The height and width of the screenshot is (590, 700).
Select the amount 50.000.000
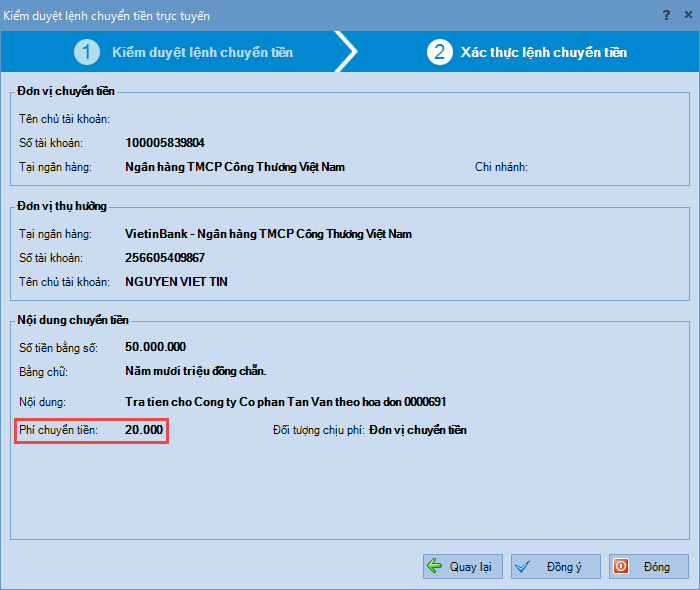point(155,347)
